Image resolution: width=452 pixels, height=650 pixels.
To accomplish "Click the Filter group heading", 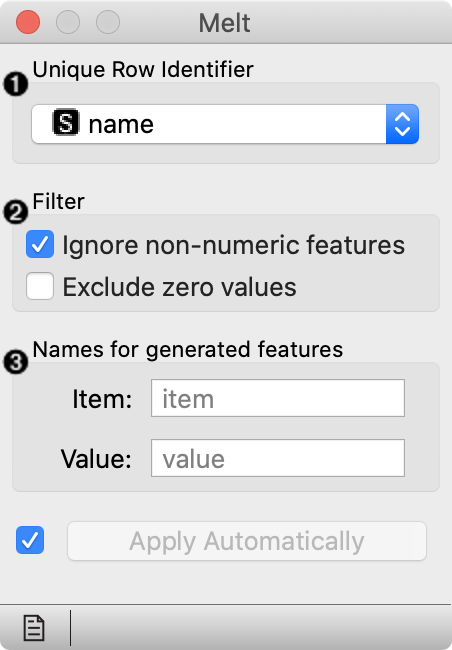I will 58,201.
